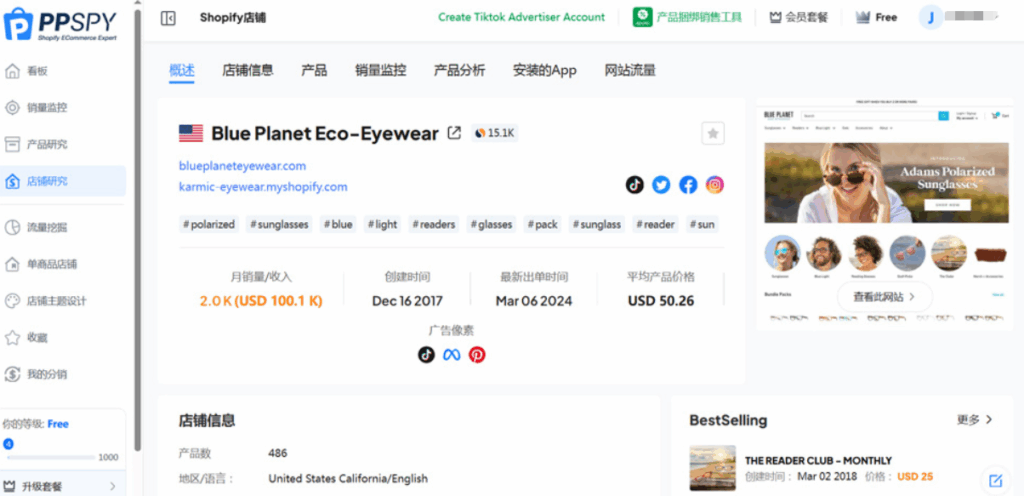This screenshot has width=1024, height=496.
Task: Open the store's Facebook social icon
Action: (688, 185)
